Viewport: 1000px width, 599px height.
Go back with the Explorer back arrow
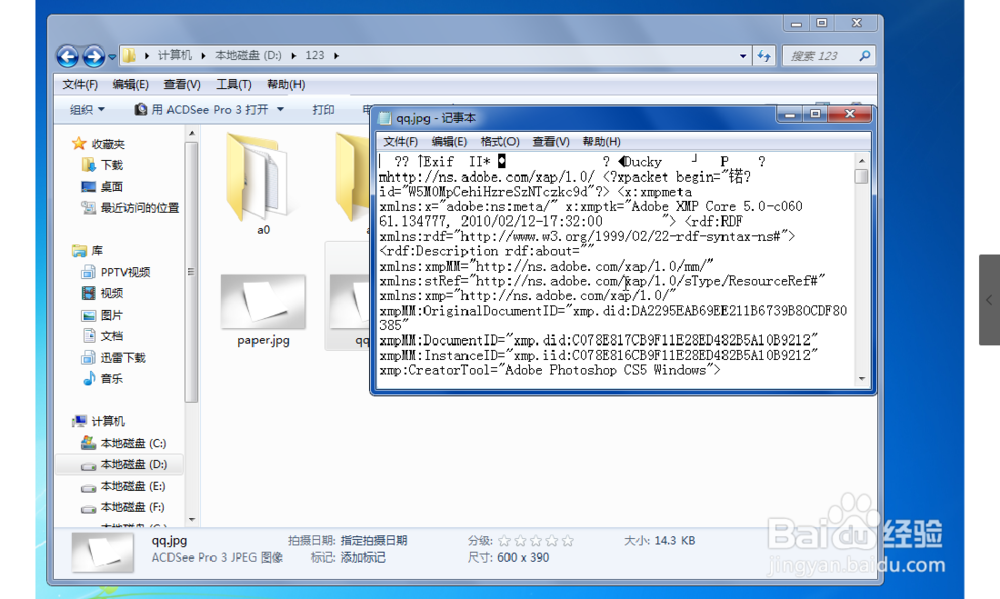(x=68, y=56)
